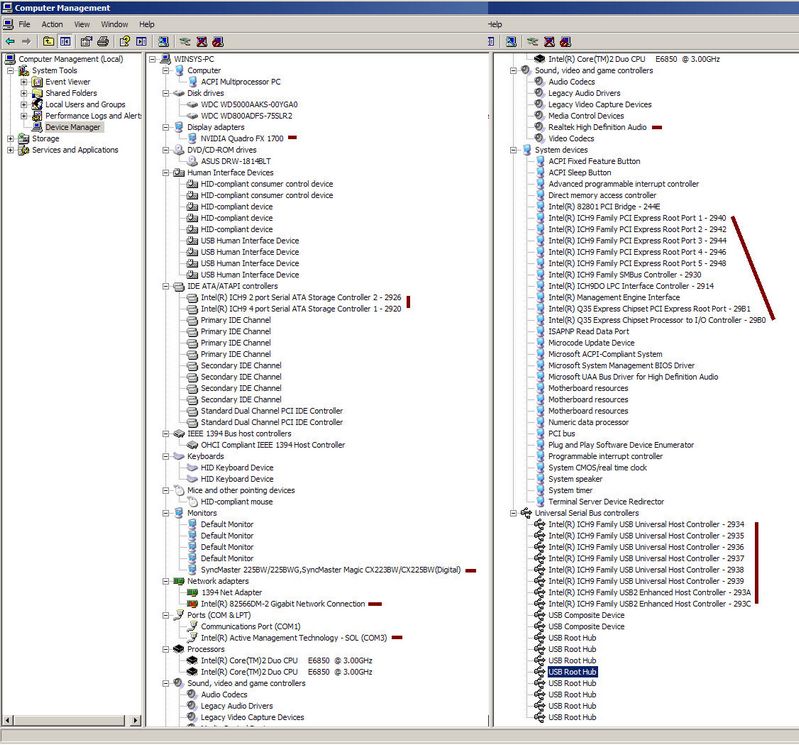
Task: Click the Help question mark toolbar icon
Action: (124, 41)
